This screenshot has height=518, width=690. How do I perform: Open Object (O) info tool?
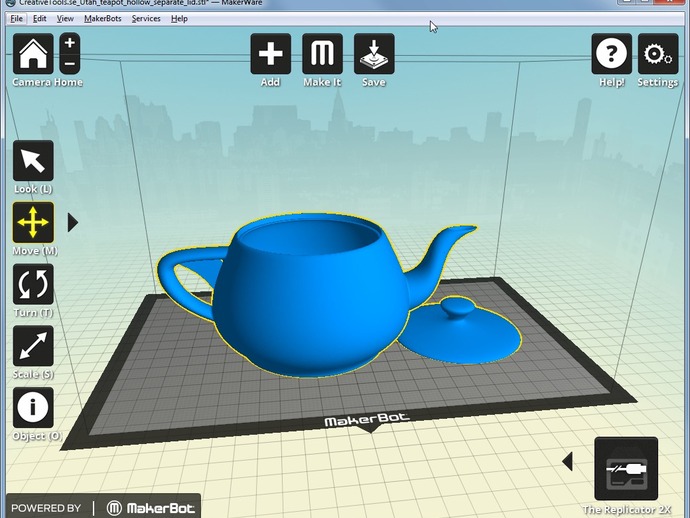[x=33, y=408]
